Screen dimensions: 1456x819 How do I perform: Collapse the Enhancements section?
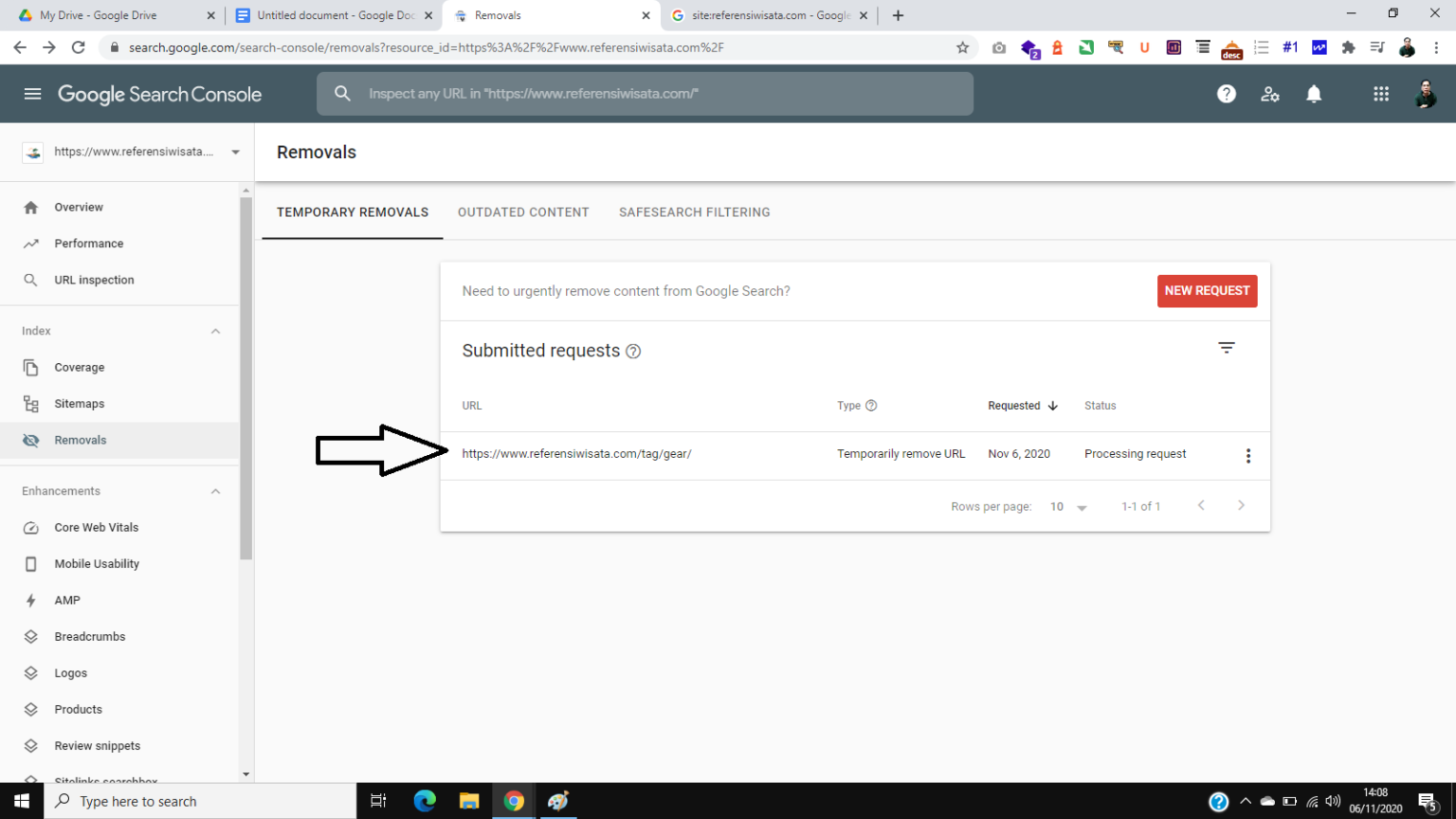[215, 491]
